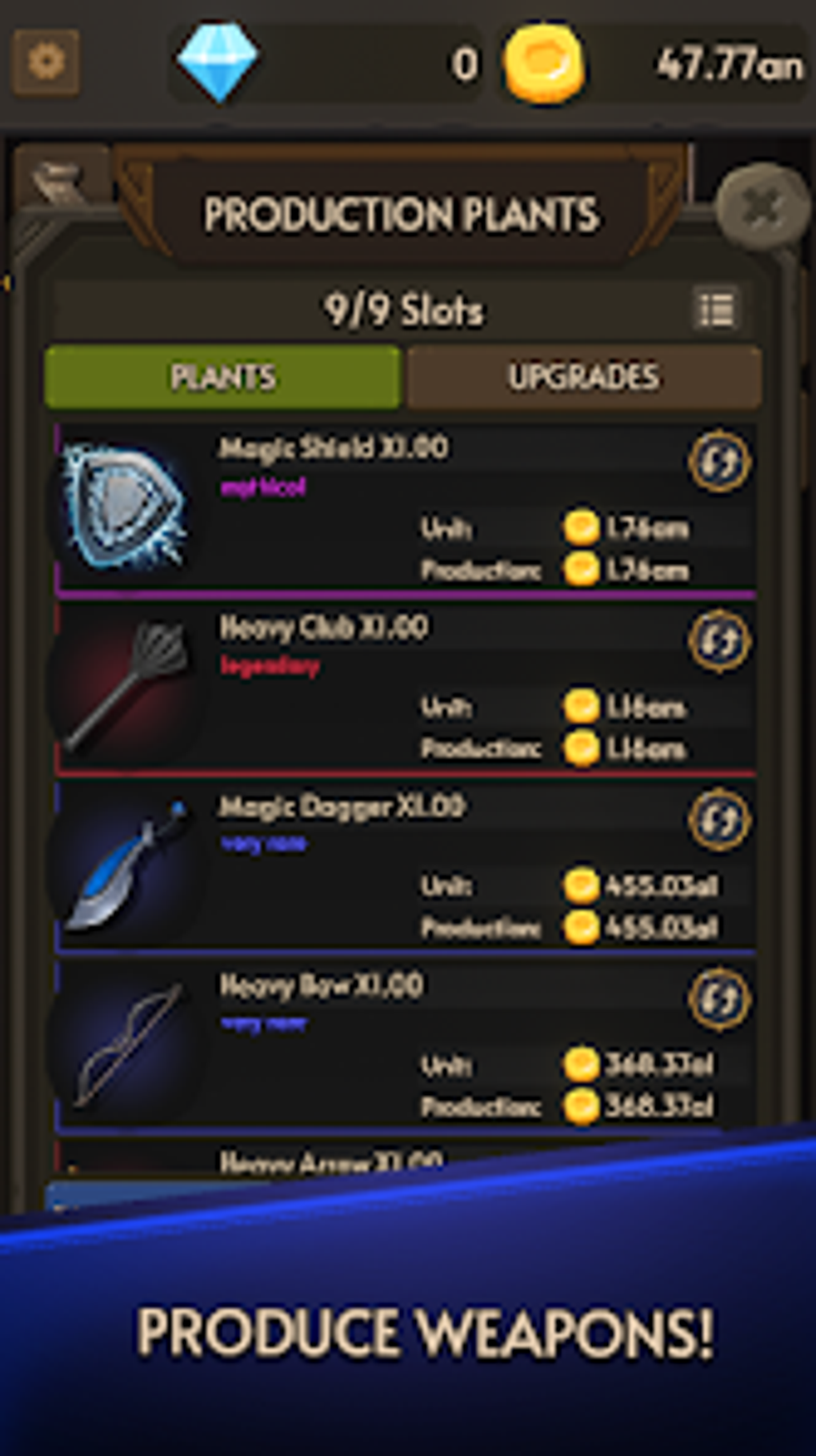Screen dimensions: 816x1456
Task: Tap the gold coin currency icon
Action: (544, 63)
